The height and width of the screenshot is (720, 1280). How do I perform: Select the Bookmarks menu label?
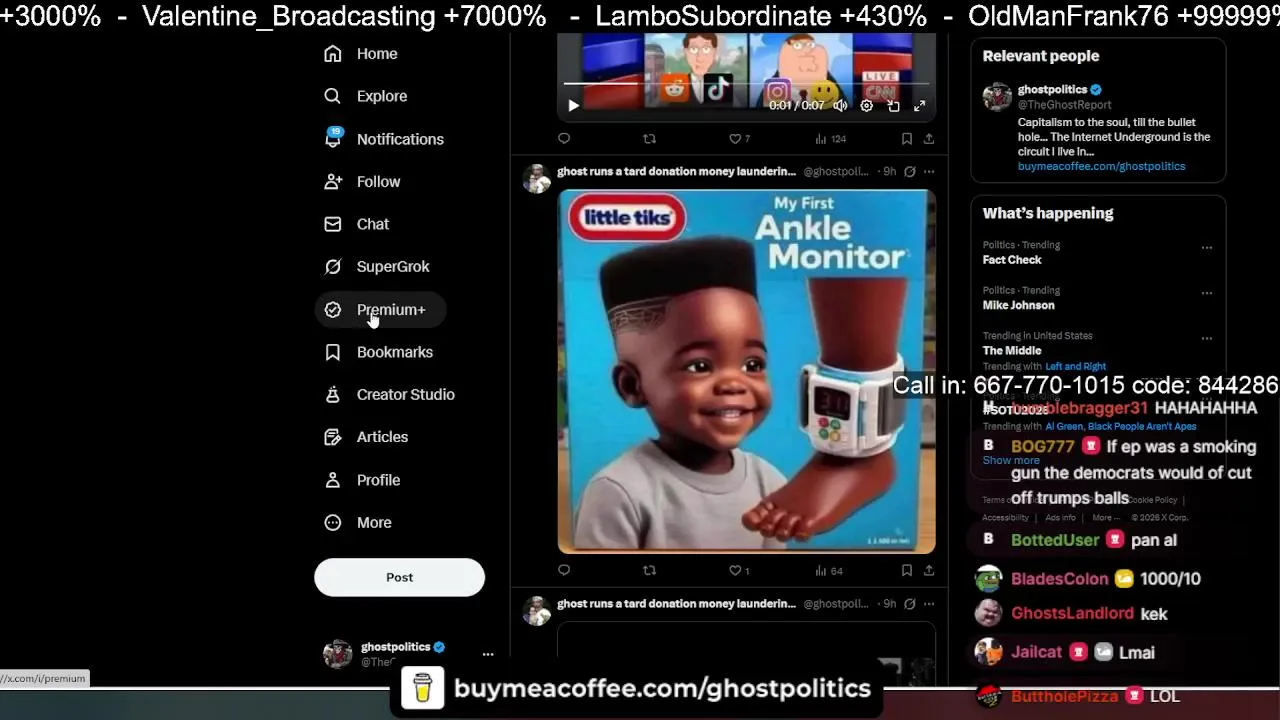click(x=395, y=352)
